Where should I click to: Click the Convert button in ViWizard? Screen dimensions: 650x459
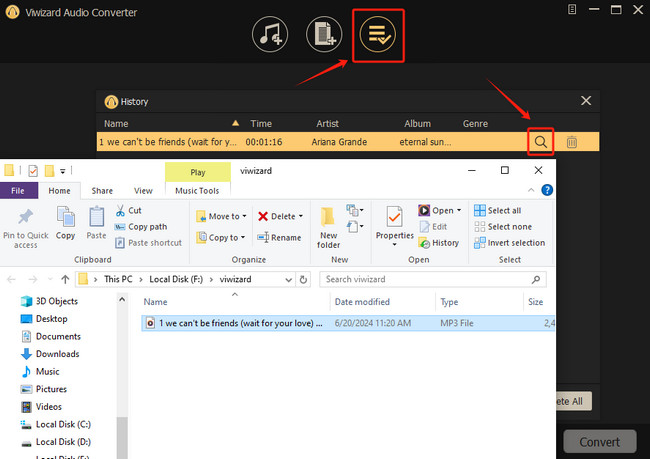coord(599,442)
